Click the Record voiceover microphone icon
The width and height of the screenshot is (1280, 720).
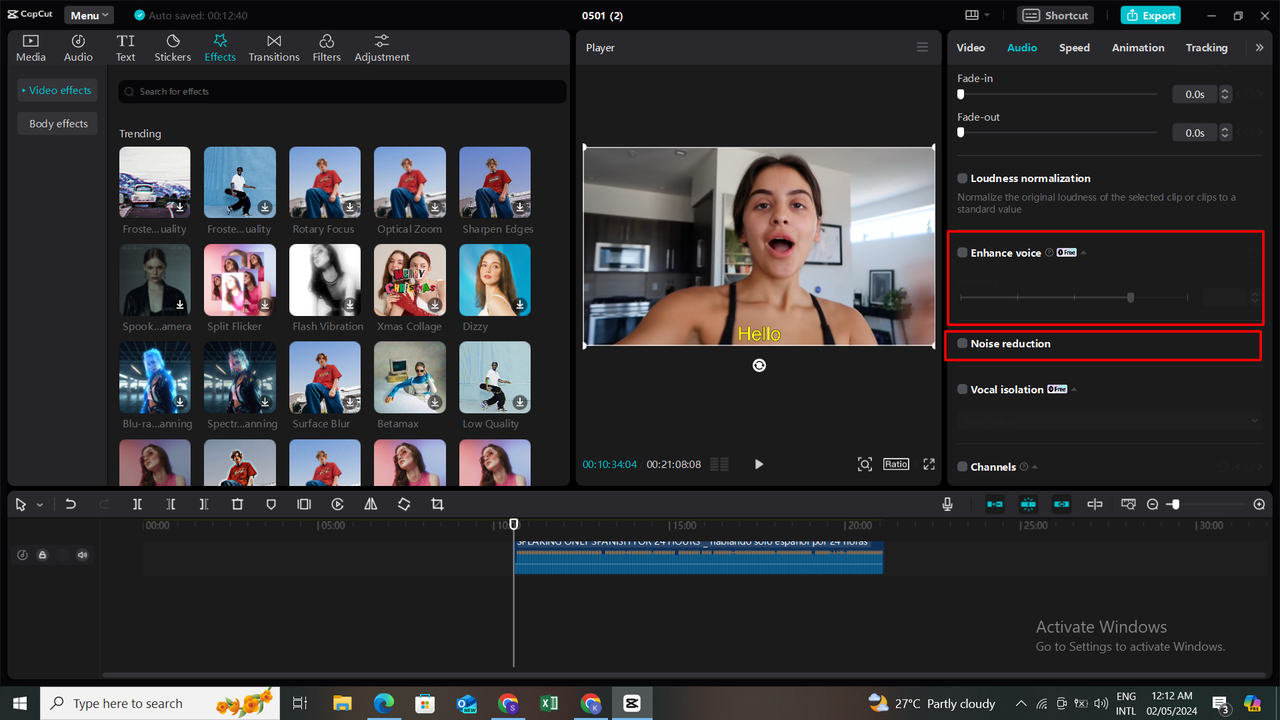point(946,504)
